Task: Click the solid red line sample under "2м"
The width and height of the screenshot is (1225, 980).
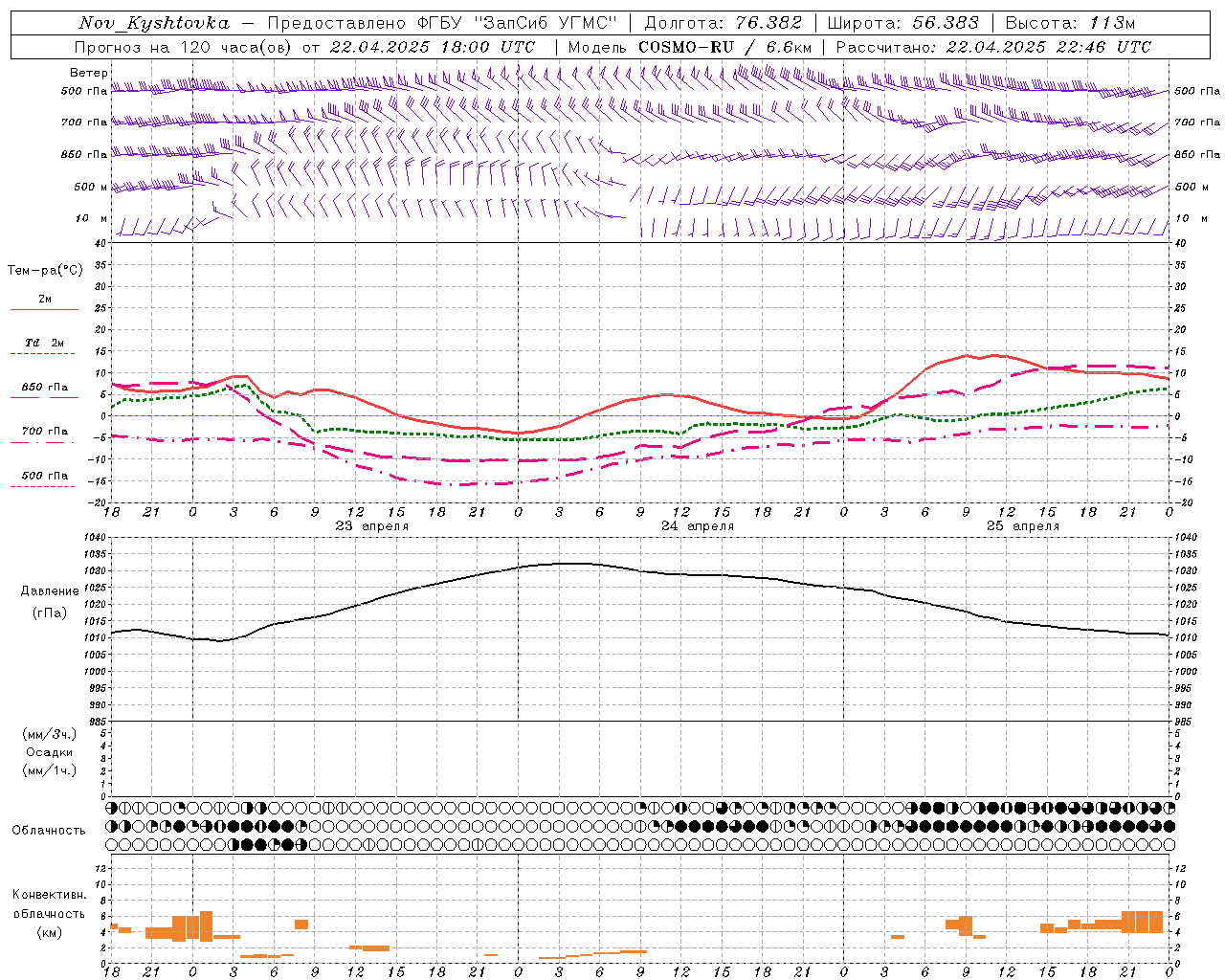Action: point(44,310)
